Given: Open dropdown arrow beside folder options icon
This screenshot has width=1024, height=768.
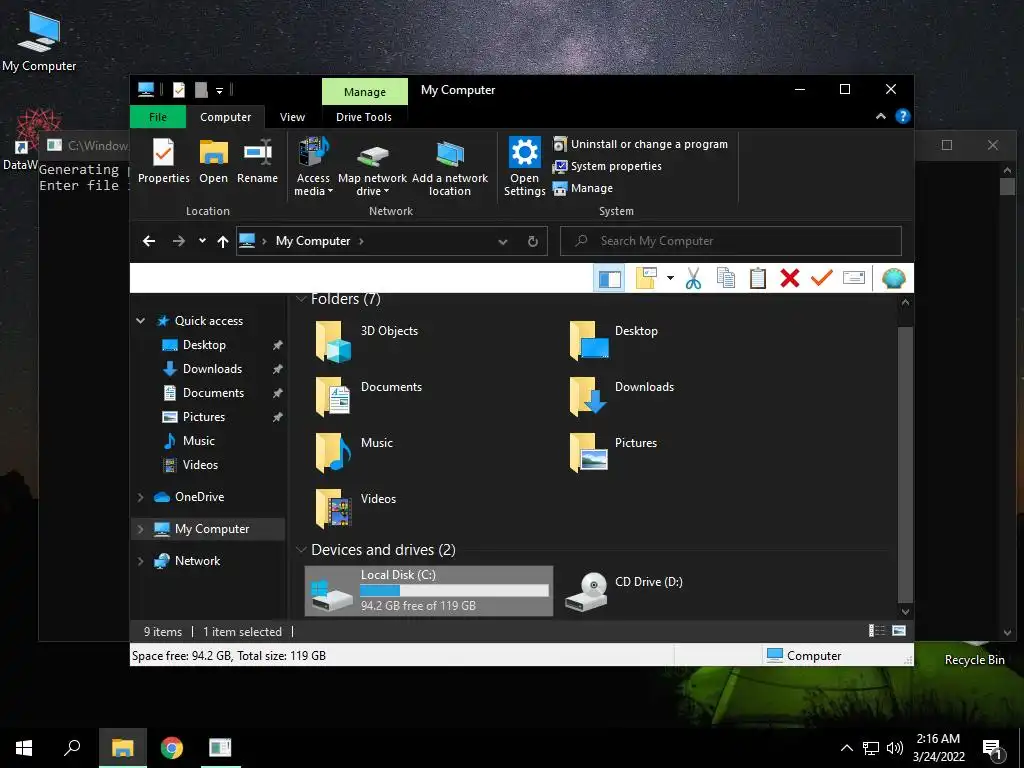Looking at the screenshot, I should pyautogui.click(x=670, y=278).
